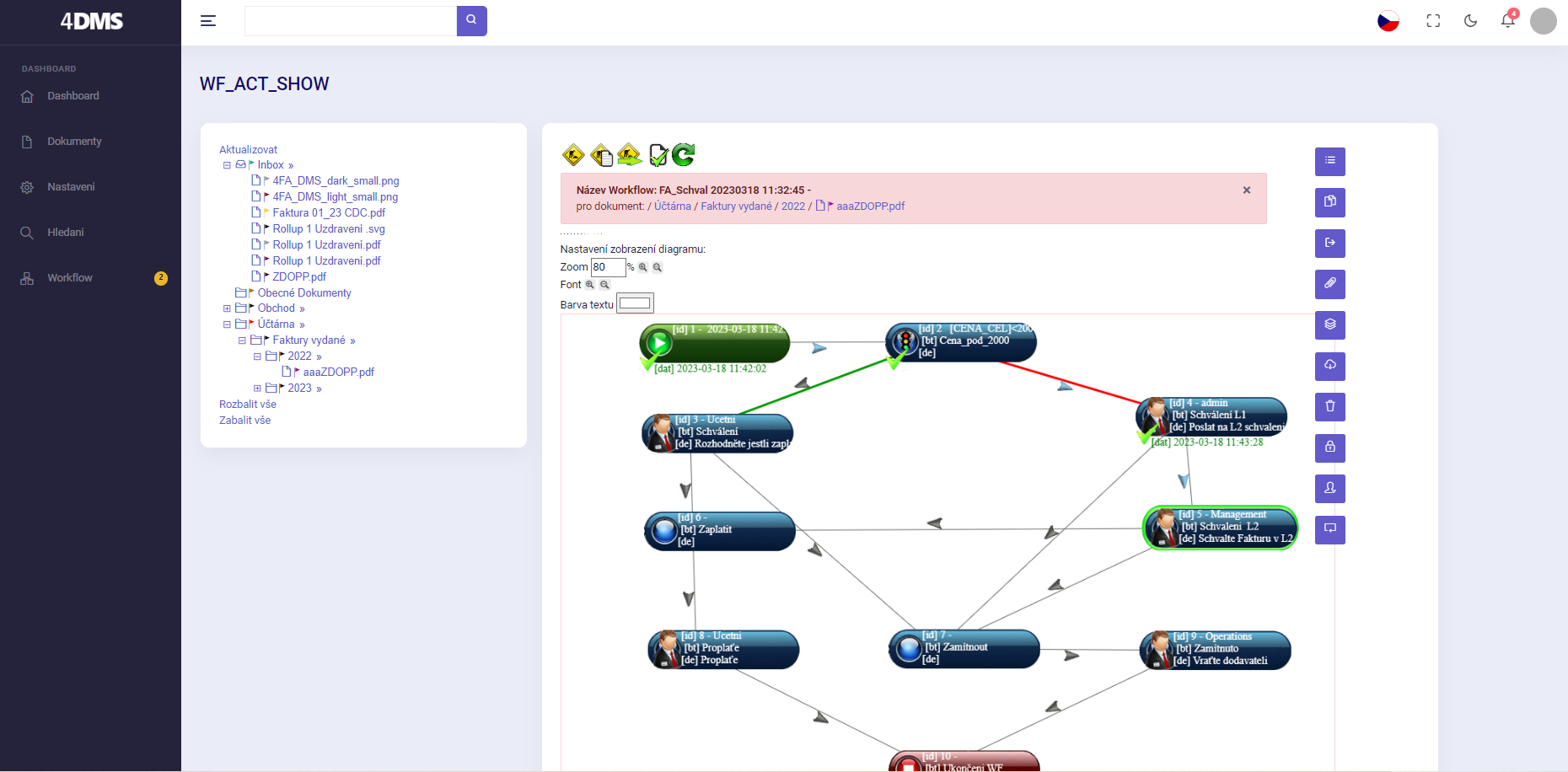This screenshot has height=772, width=1568.
Task: Click the trash delete button
Action: pos(1329,407)
